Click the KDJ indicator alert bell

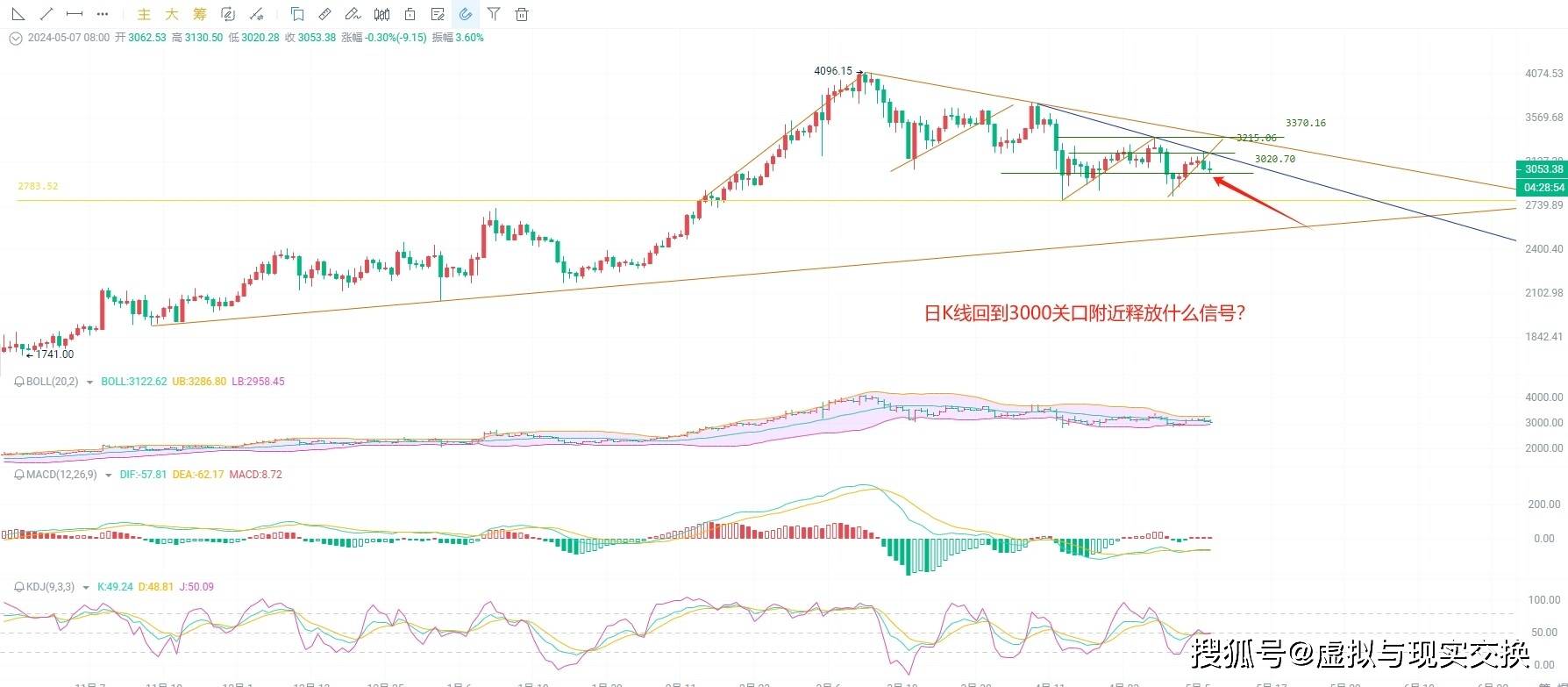pos(19,587)
